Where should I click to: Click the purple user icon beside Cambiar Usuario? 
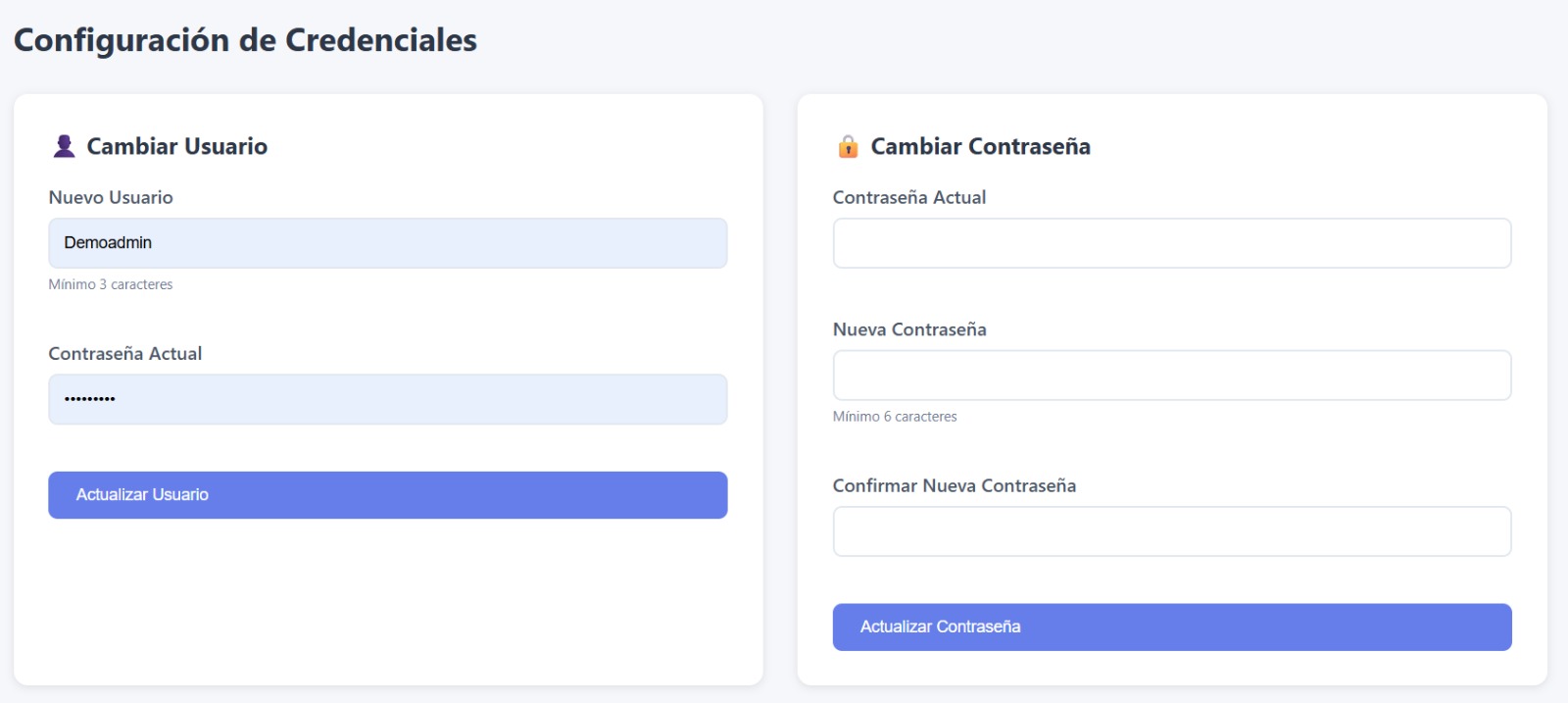coord(63,145)
